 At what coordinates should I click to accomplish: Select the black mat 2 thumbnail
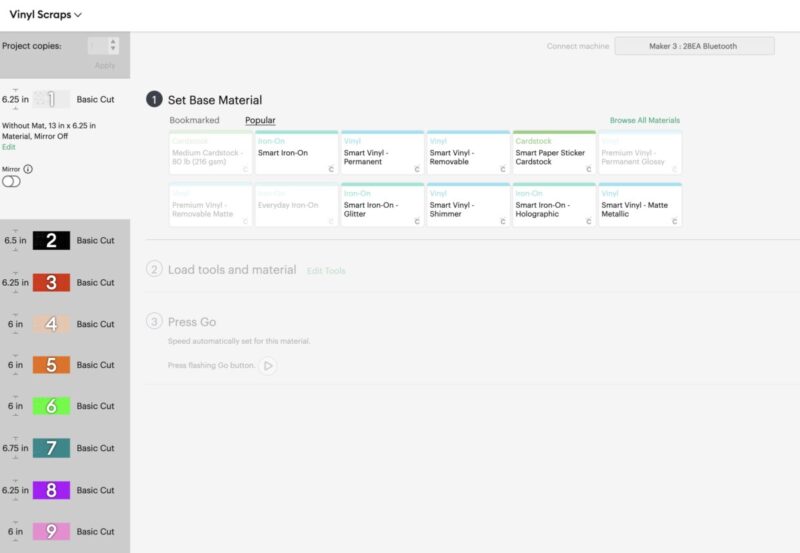click(51, 240)
